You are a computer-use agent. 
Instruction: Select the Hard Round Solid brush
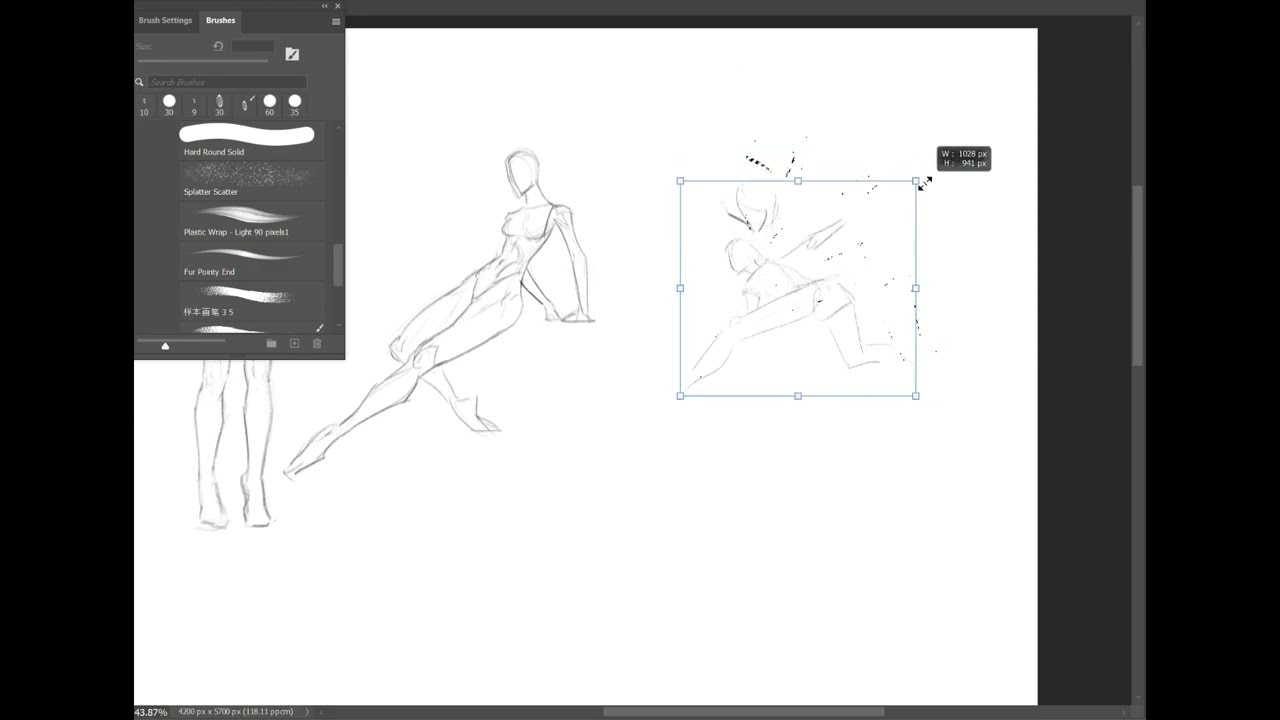click(252, 141)
